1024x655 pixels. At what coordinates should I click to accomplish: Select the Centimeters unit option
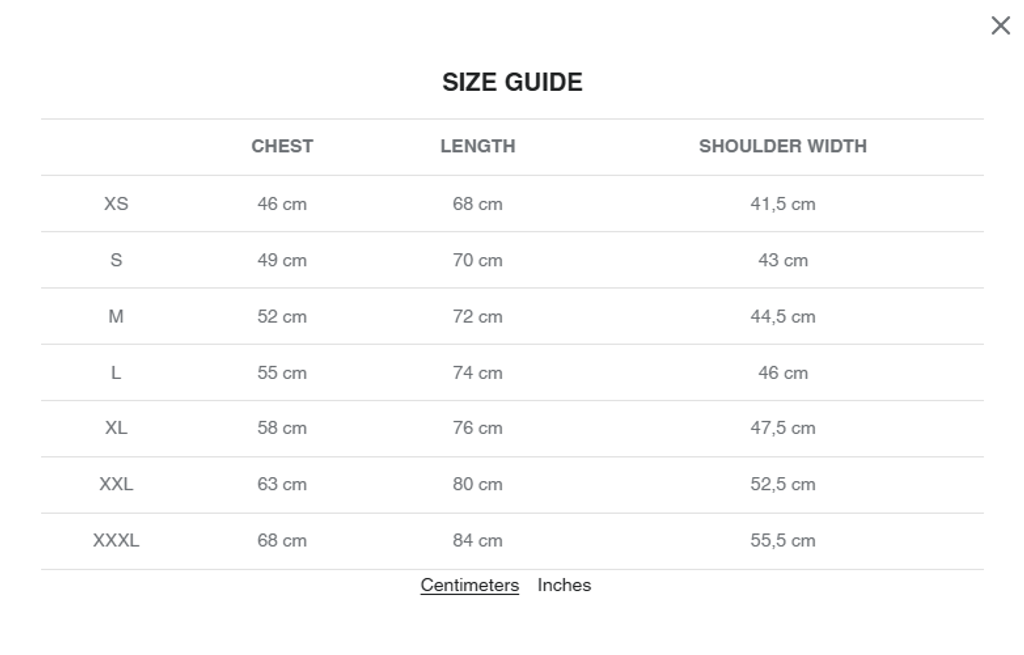(469, 585)
